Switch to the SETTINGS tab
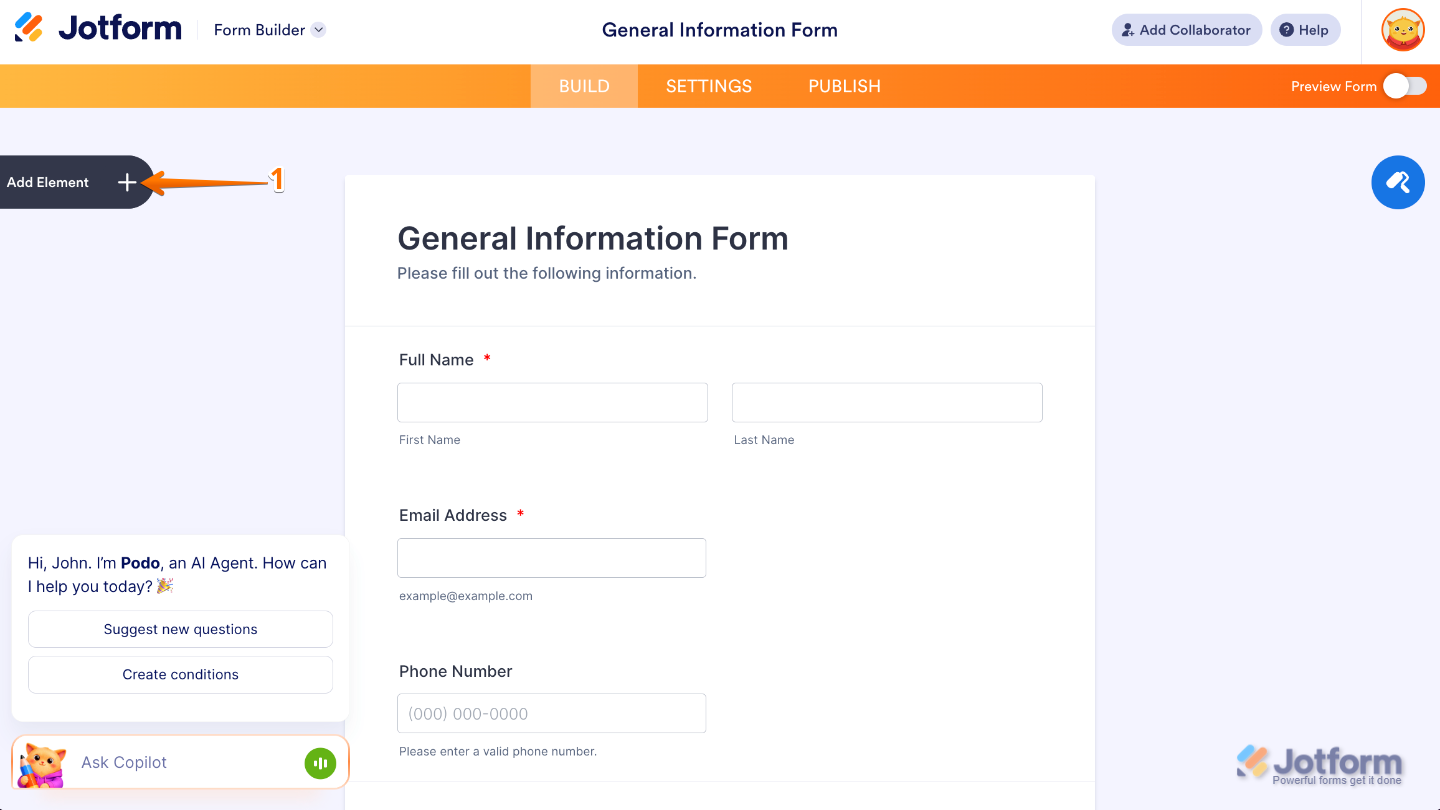This screenshot has height=810, width=1440. tap(708, 86)
